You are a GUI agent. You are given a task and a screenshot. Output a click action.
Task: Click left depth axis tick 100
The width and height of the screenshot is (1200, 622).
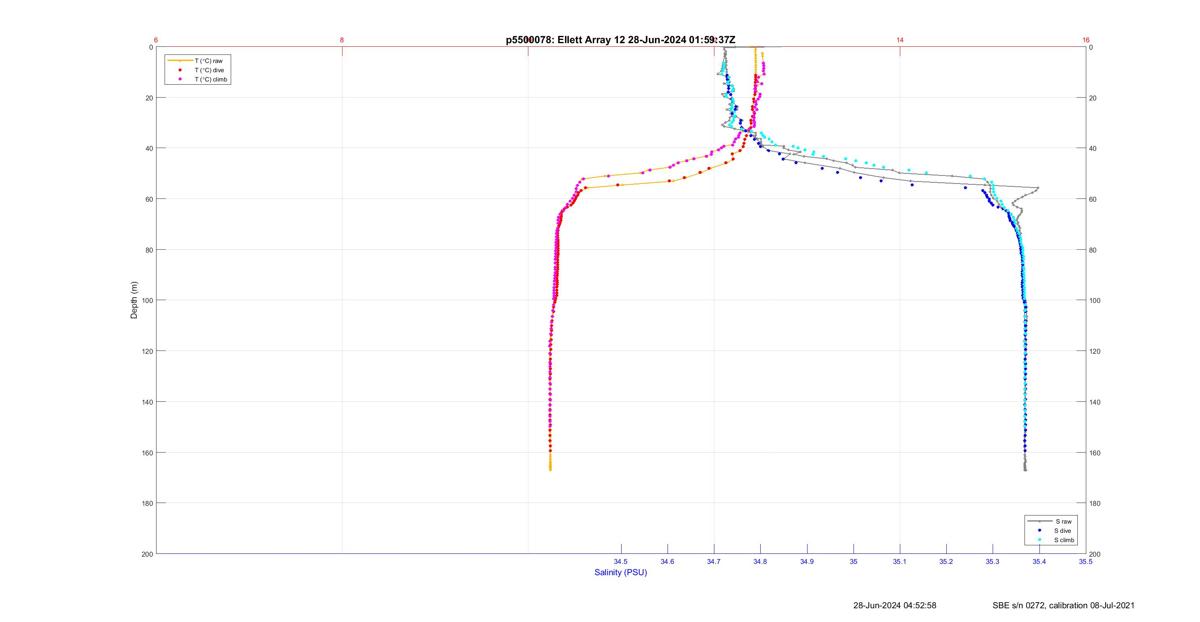(x=147, y=300)
